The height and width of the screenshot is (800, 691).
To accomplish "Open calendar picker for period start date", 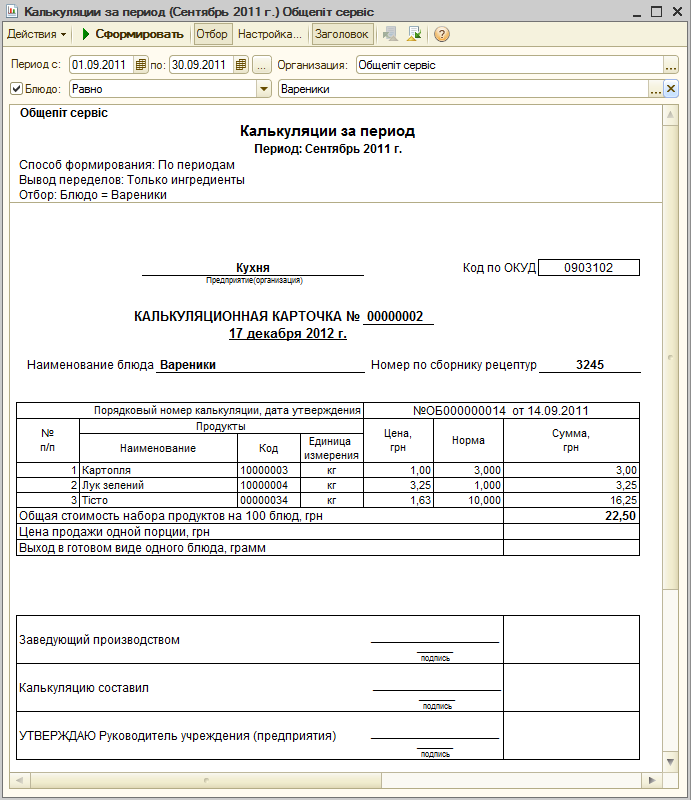I will pos(141,65).
